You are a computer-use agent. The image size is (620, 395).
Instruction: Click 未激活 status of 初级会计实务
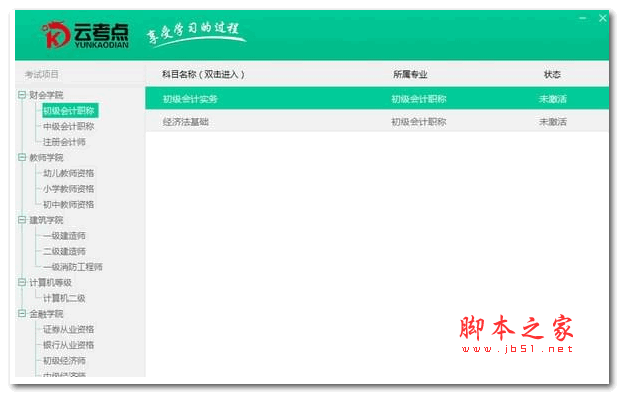coord(552,99)
